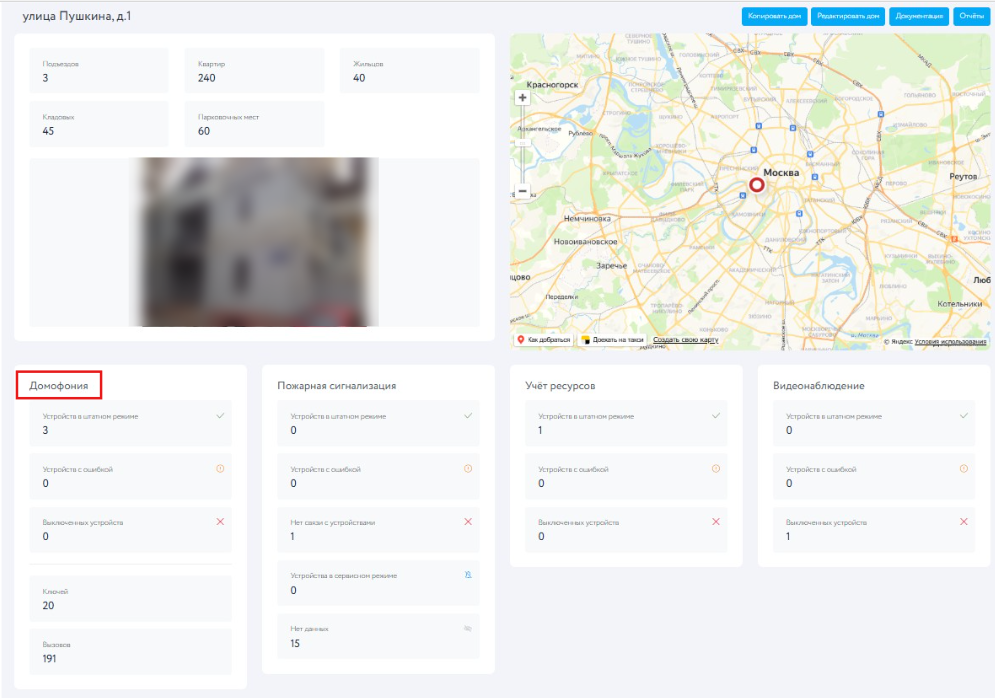Click service mode icon in Пожарная сигнализация
Image resolution: width=995 pixels, height=698 pixels.
point(468,575)
